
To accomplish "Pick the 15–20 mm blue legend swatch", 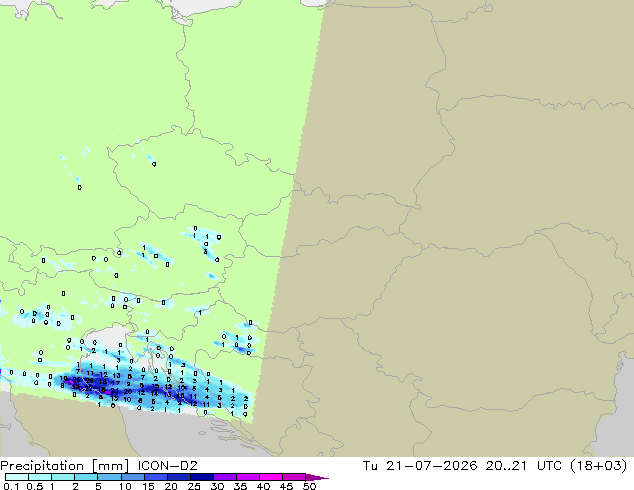I will 156,477.
